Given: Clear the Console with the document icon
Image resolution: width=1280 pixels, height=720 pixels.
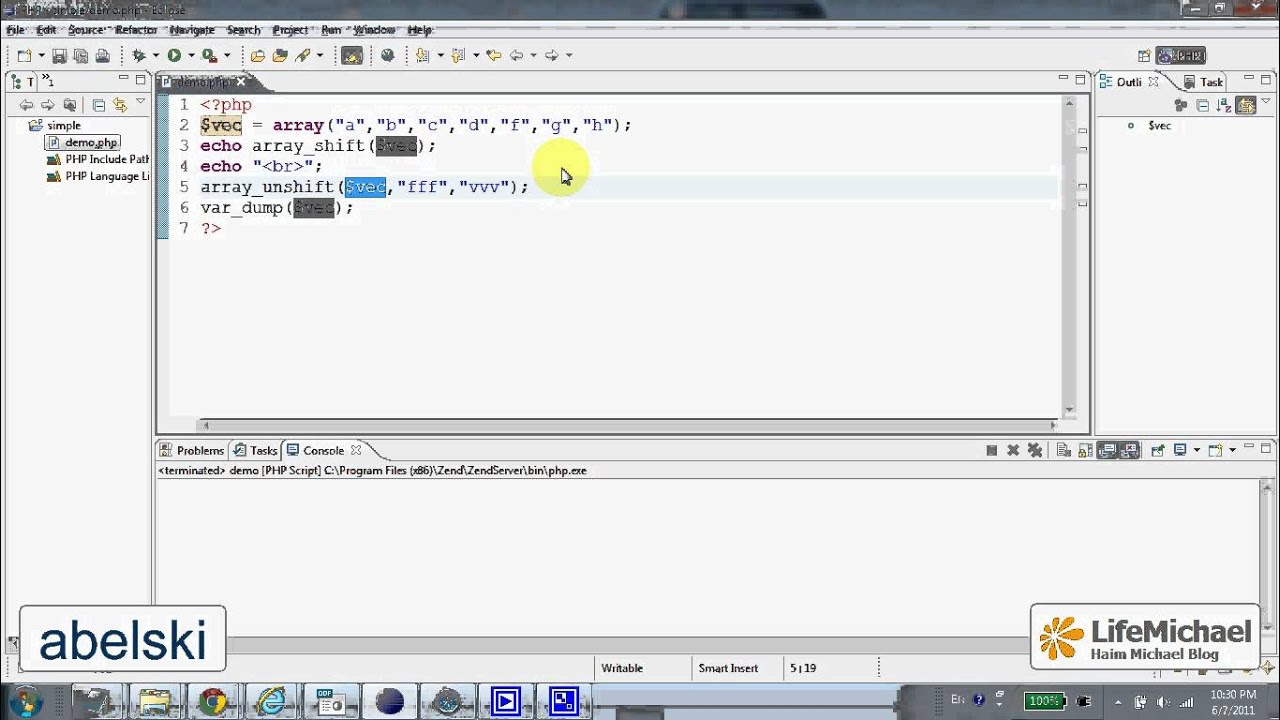Looking at the screenshot, I should click(x=1063, y=451).
